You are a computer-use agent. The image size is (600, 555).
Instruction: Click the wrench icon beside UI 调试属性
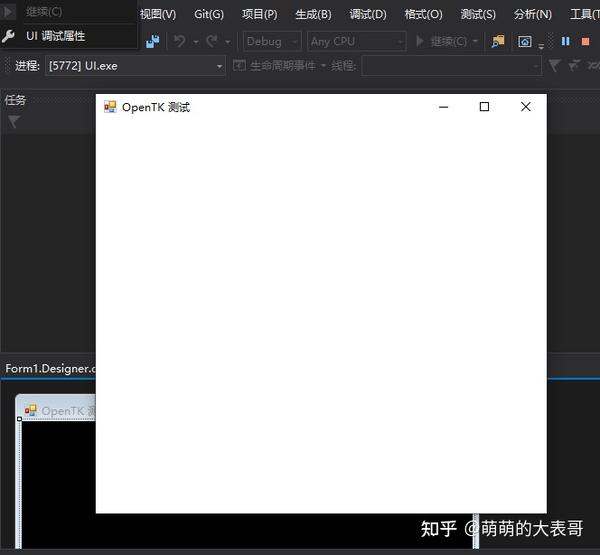8,36
